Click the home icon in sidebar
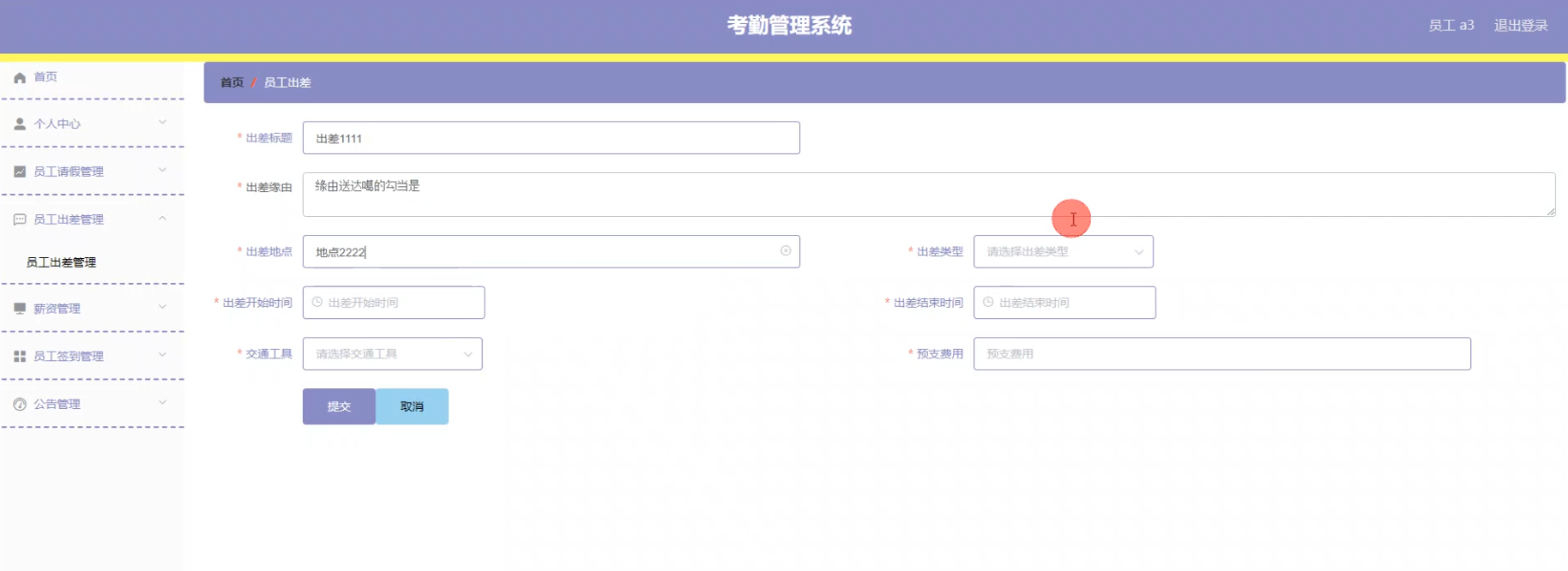The height and width of the screenshot is (571, 1568). click(20, 77)
